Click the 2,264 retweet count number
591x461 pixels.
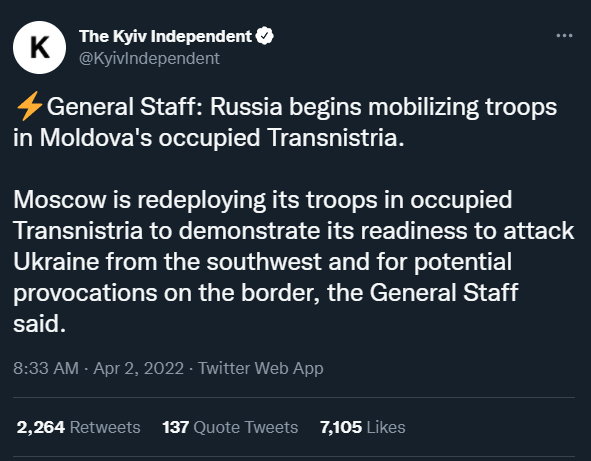41,427
